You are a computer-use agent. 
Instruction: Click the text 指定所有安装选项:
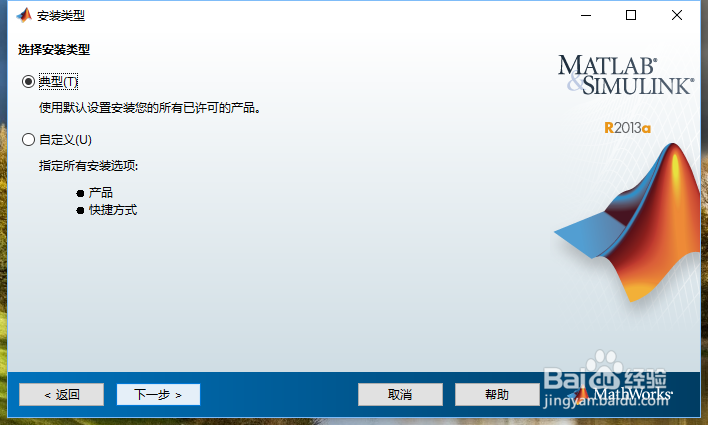click(88, 166)
